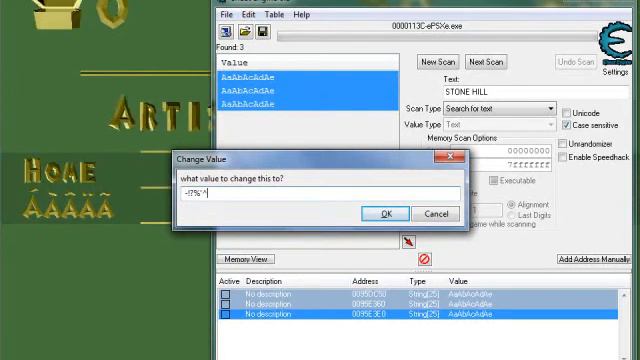Click value AaAbAcAdAe in 0095E3E0 row
Screen dimensions: 640x360
[x=470, y=314]
